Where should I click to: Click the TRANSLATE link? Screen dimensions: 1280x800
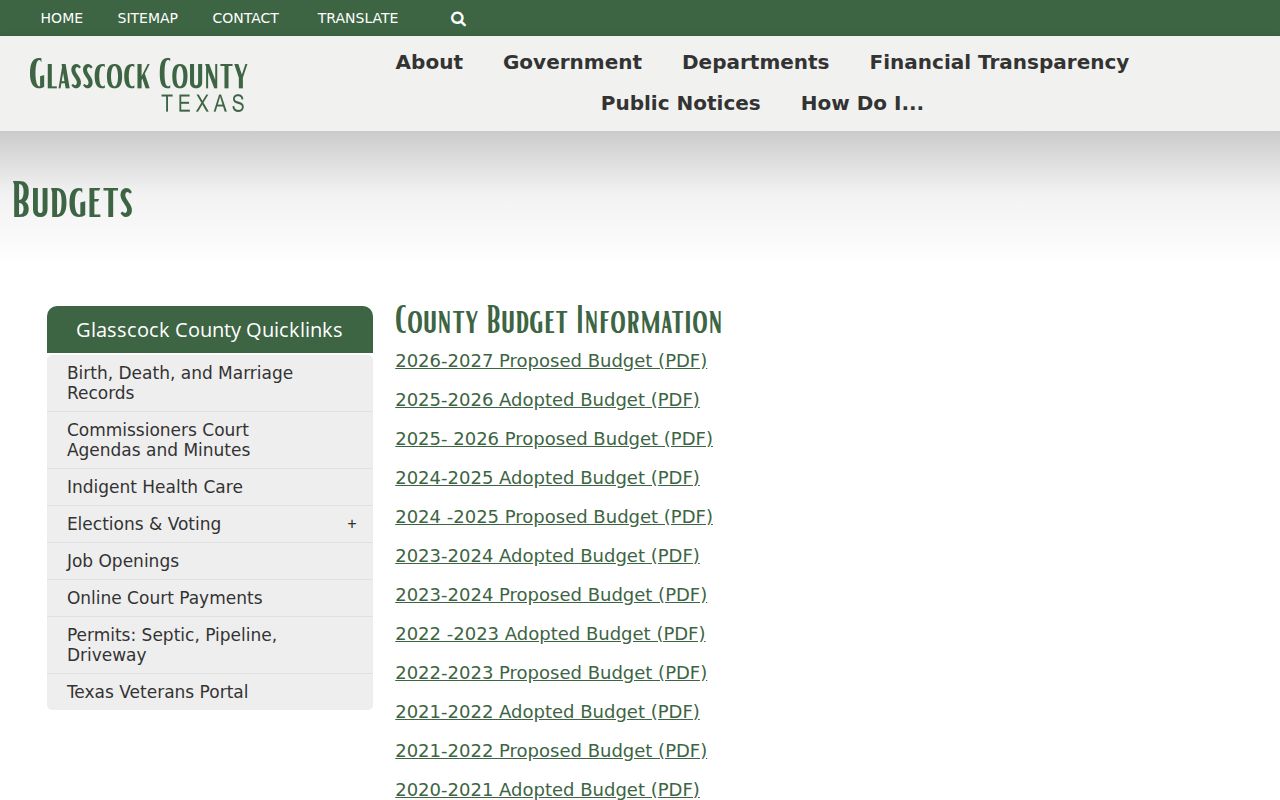[358, 18]
